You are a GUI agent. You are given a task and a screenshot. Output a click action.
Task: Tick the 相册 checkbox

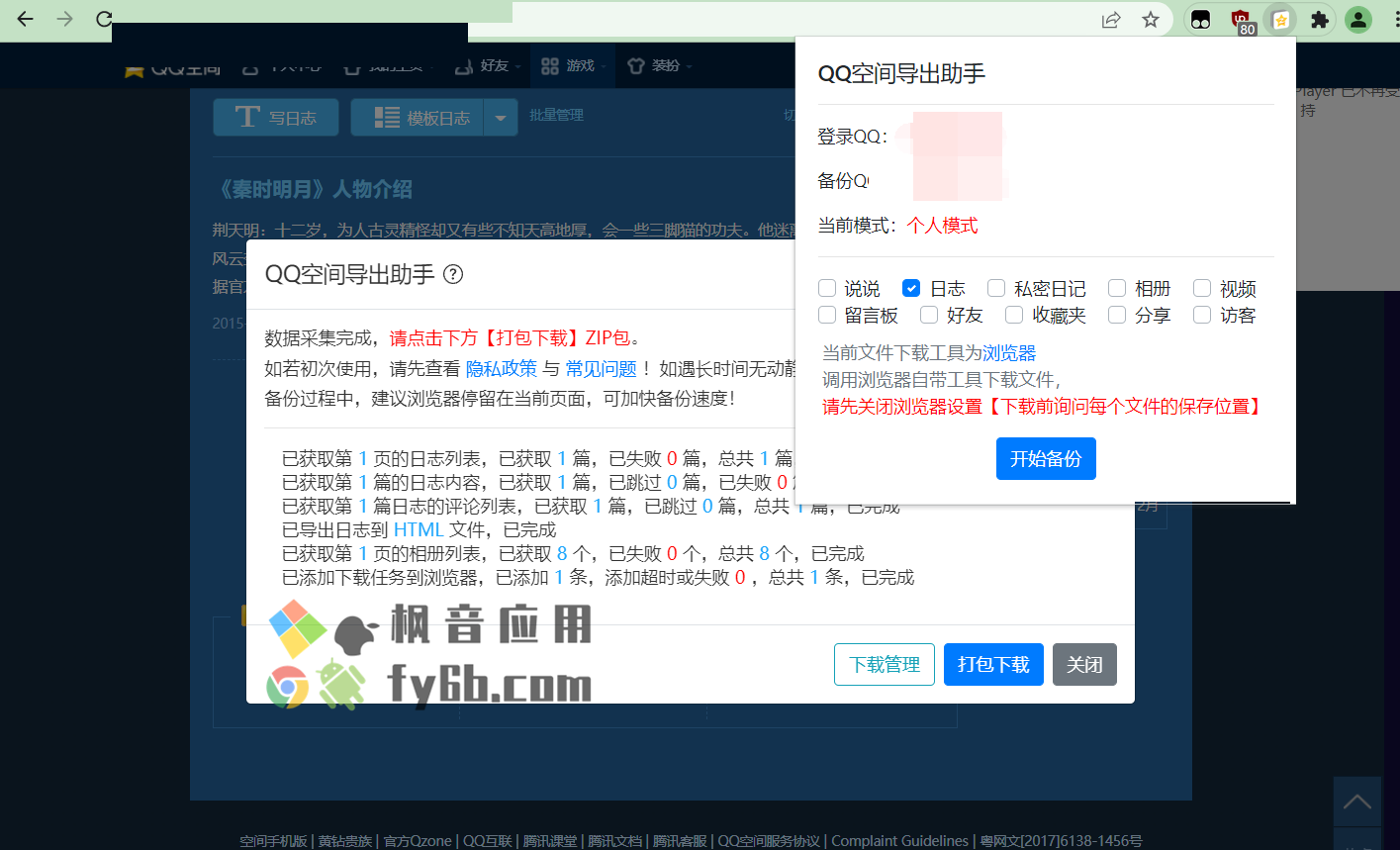pos(1117,288)
